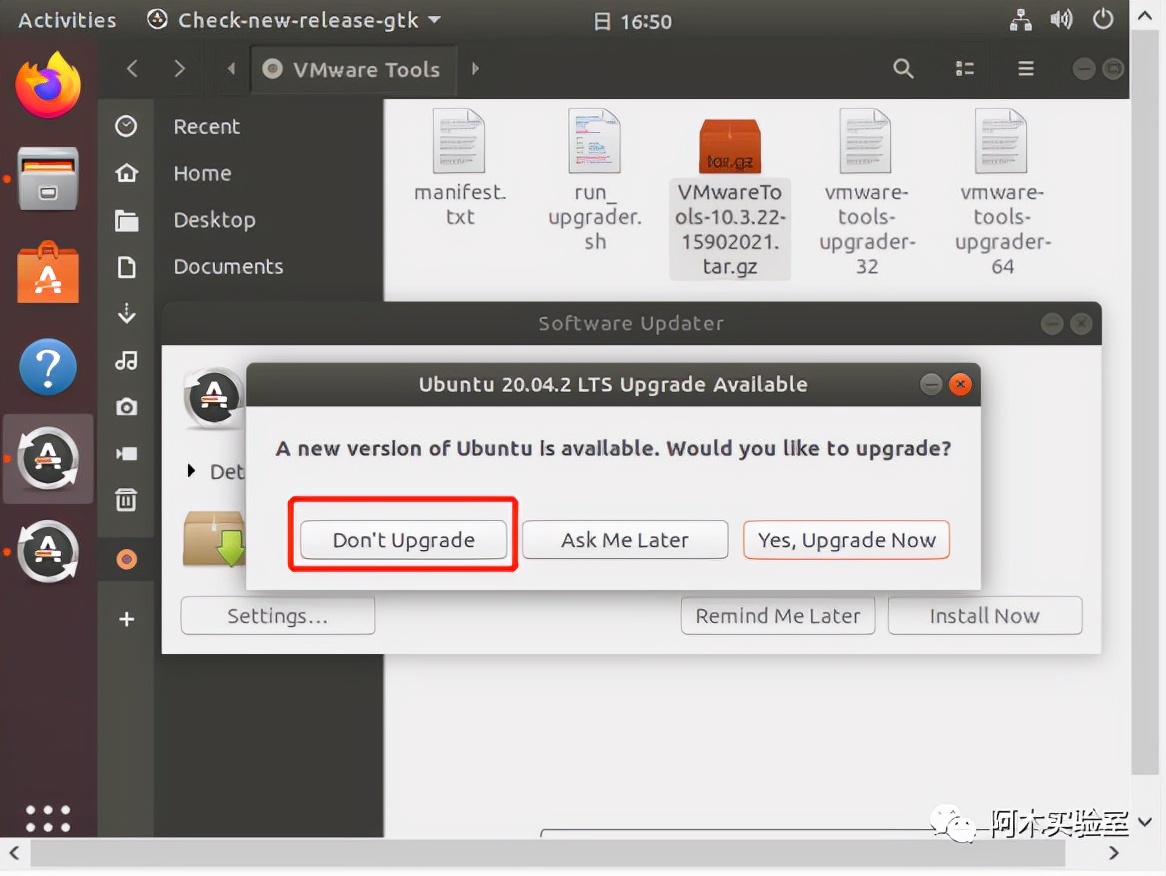The height and width of the screenshot is (876, 1166).
Task: Open Settings… in Software Updater
Action: 277,616
